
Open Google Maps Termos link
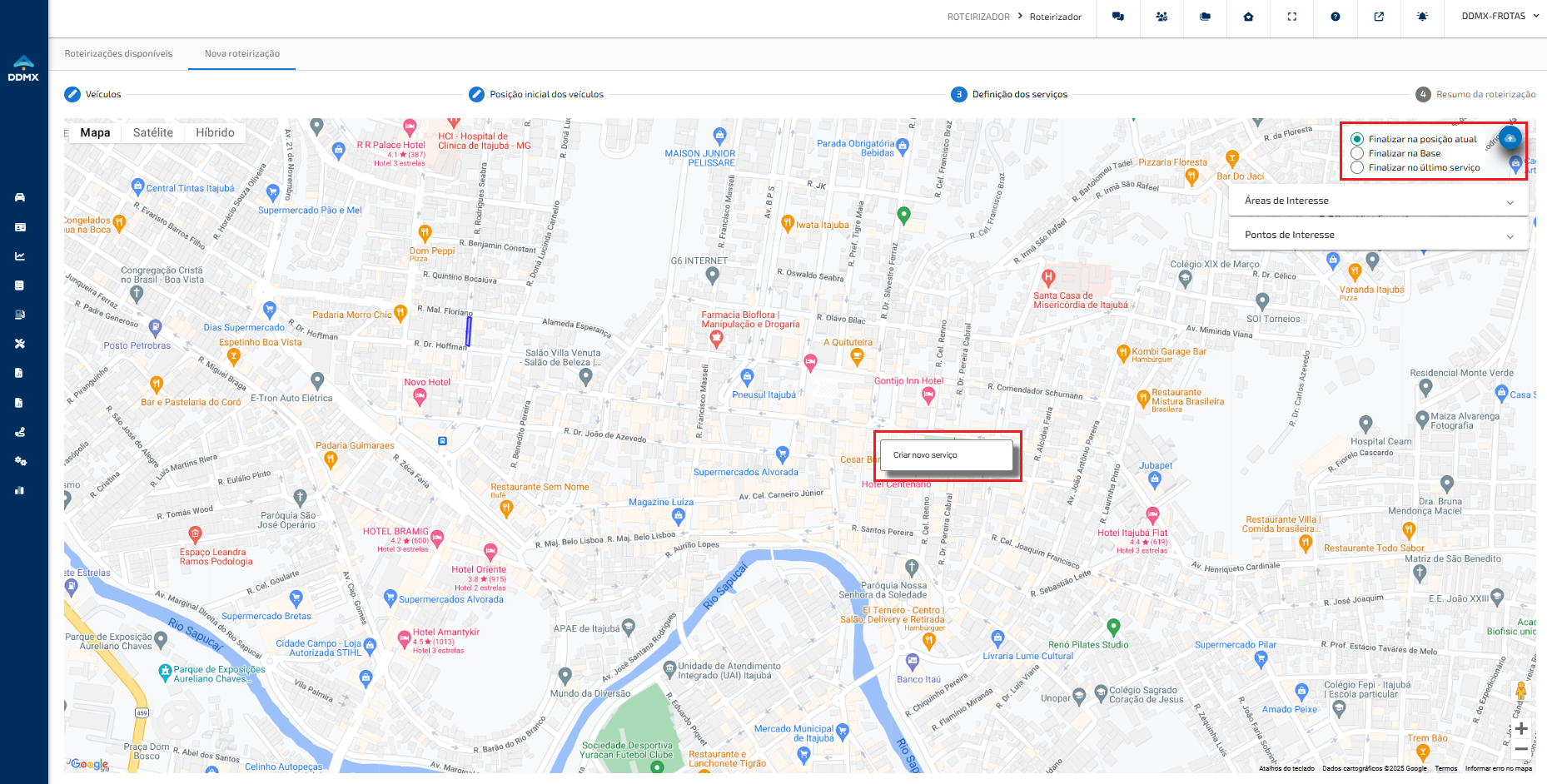[1446, 768]
